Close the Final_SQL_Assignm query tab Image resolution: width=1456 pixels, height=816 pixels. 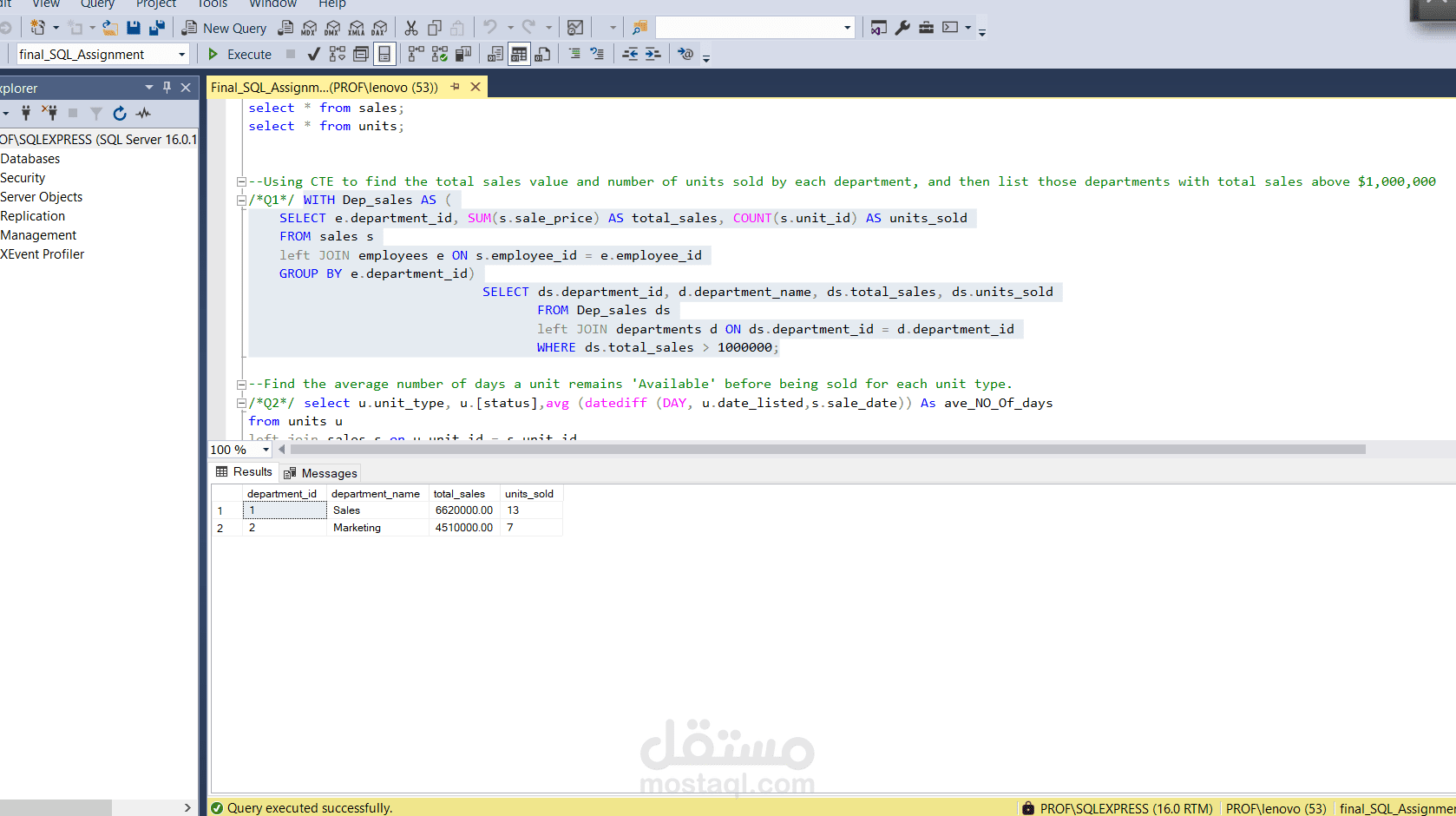[x=475, y=87]
